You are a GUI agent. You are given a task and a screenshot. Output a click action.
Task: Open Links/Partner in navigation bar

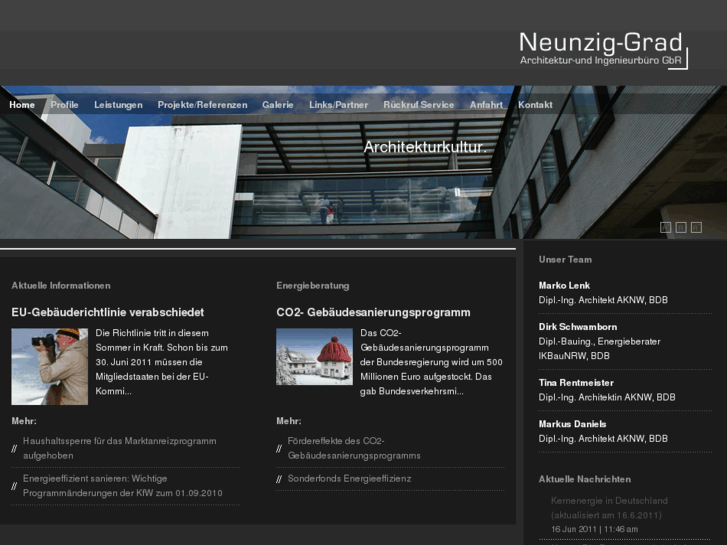tap(338, 105)
